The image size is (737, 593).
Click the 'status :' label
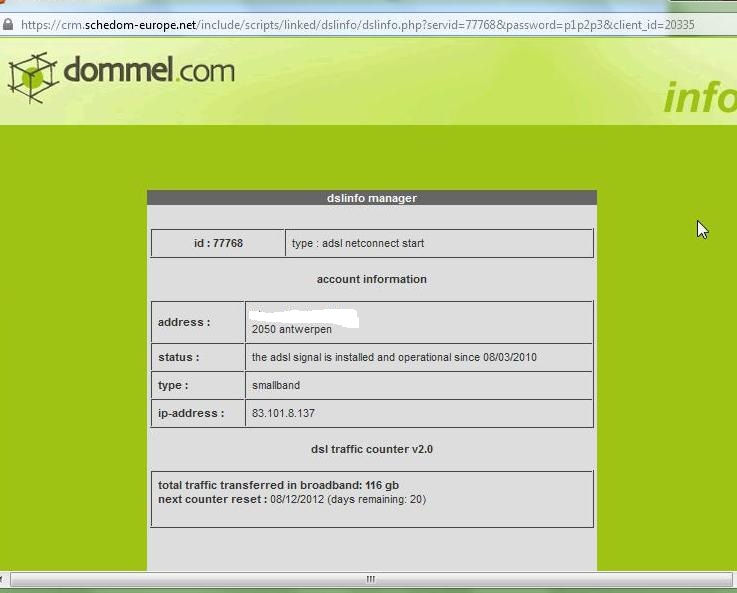click(x=179, y=357)
